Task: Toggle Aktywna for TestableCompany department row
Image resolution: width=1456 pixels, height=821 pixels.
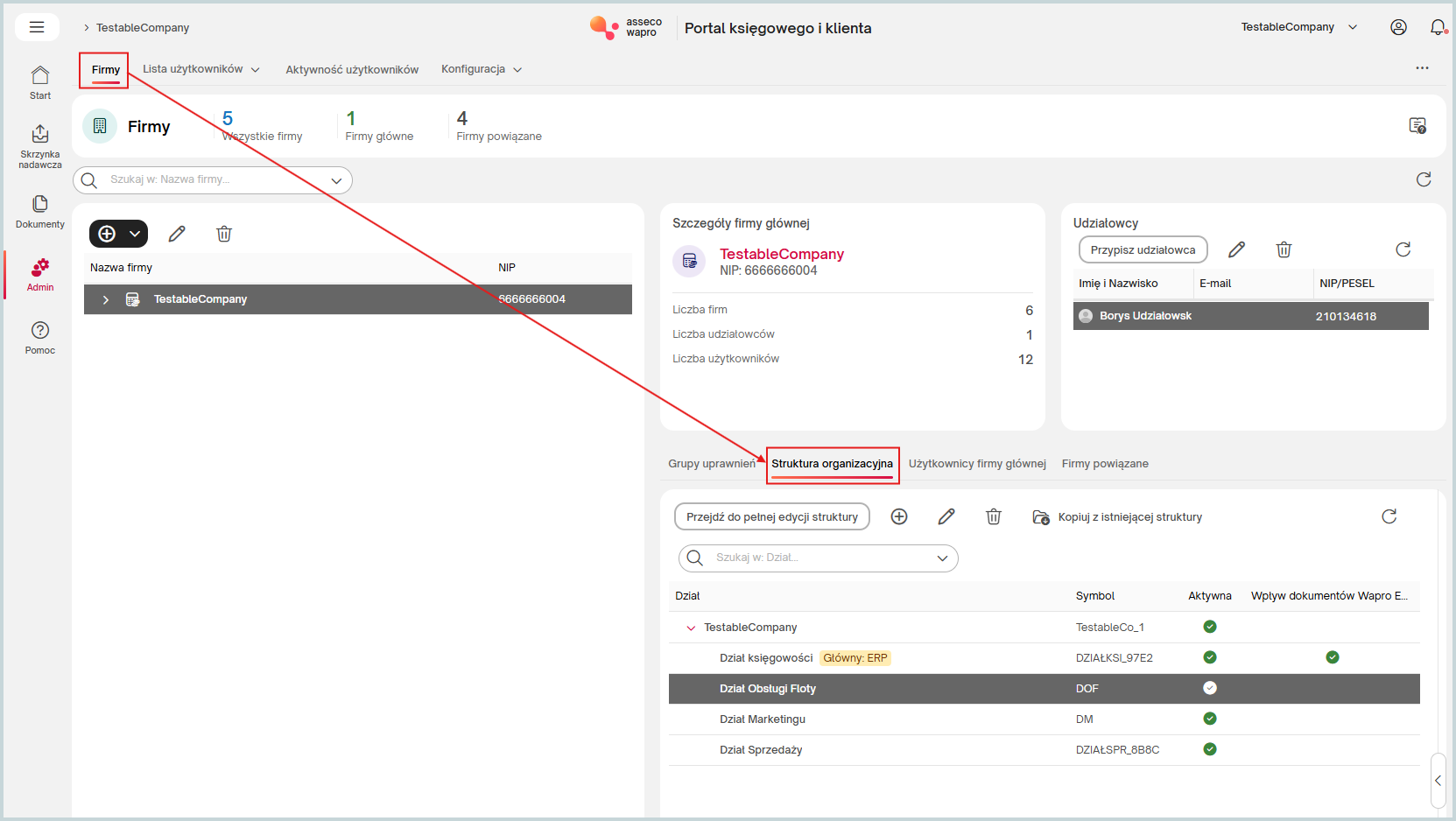Action: coord(1210,627)
